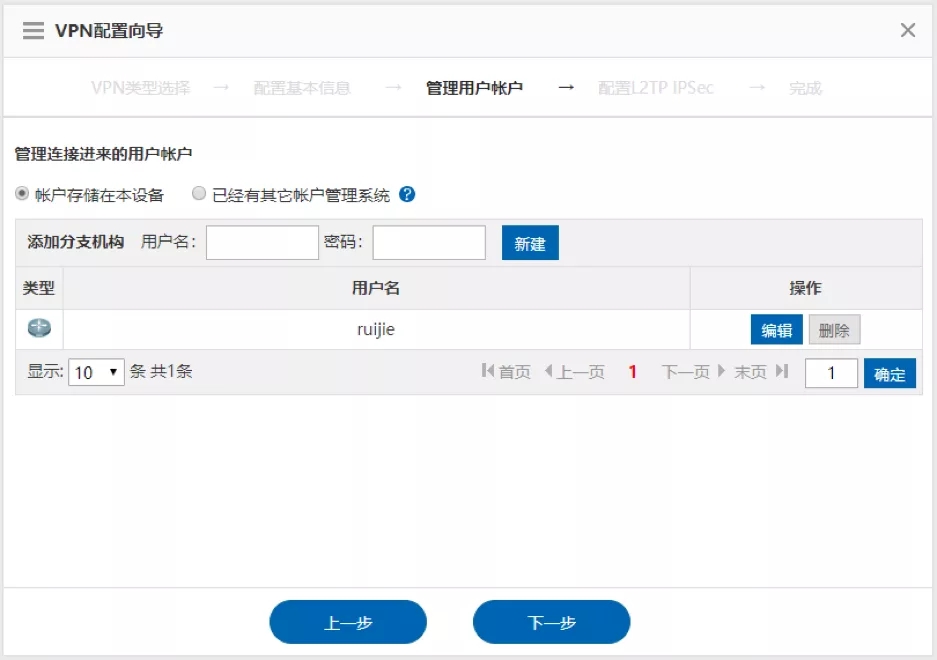The width and height of the screenshot is (937, 660).
Task: Click the router type icon in ruijie row
Action: coord(39,329)
